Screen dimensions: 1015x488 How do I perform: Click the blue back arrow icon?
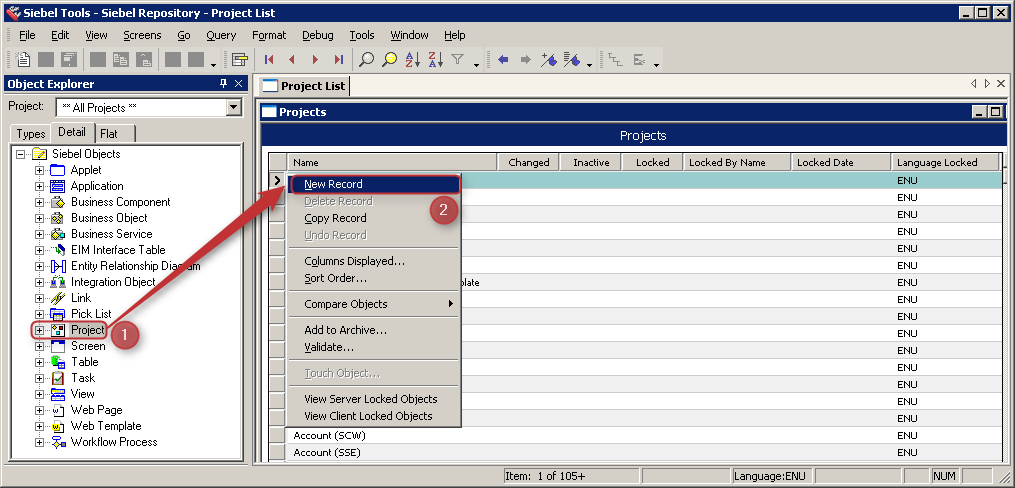(x=503, y=60)
